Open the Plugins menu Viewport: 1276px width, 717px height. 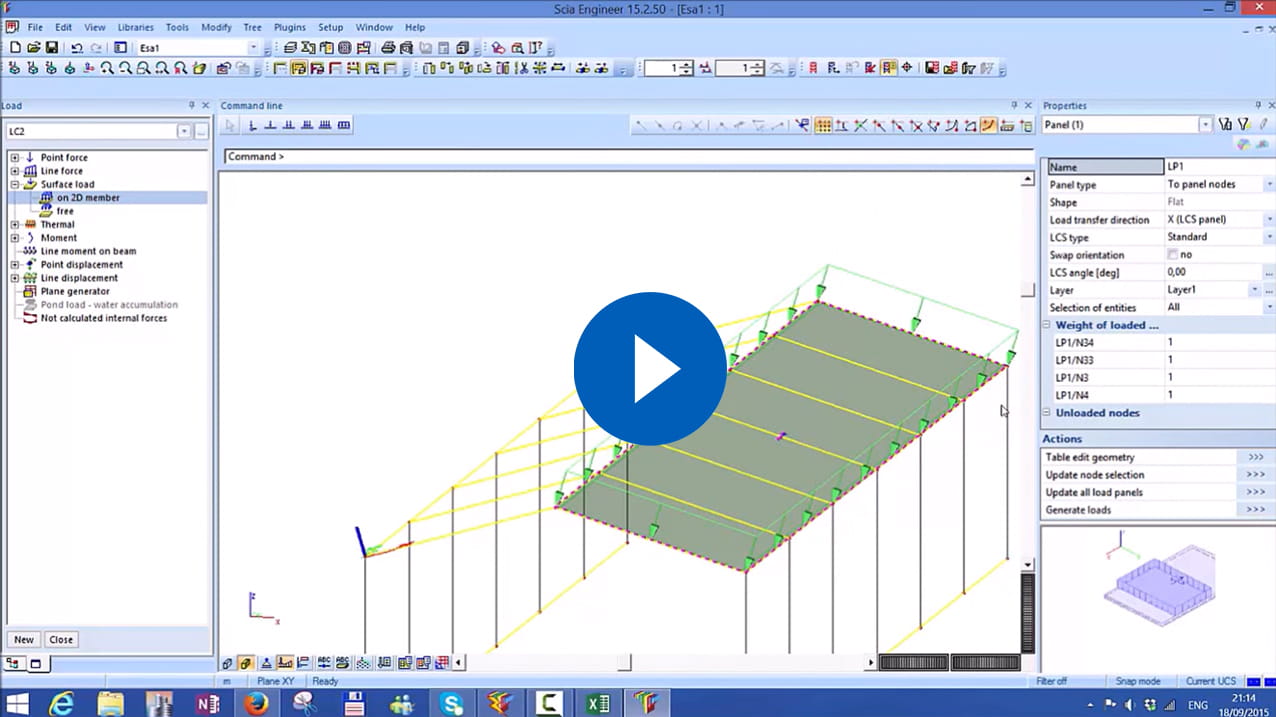tap(289, 27)
